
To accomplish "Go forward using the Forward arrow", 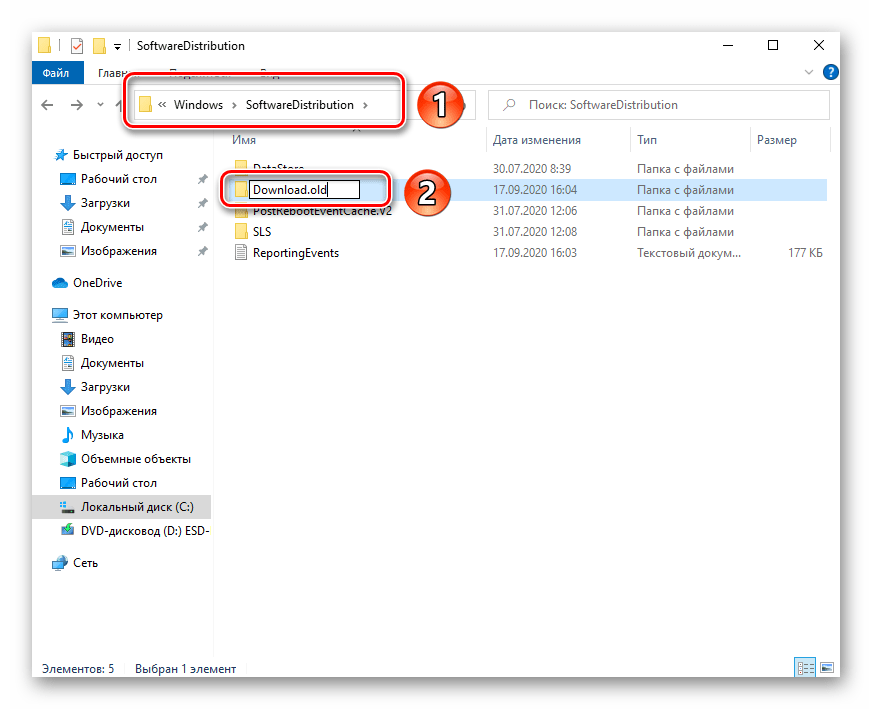I will coord(76,105).
